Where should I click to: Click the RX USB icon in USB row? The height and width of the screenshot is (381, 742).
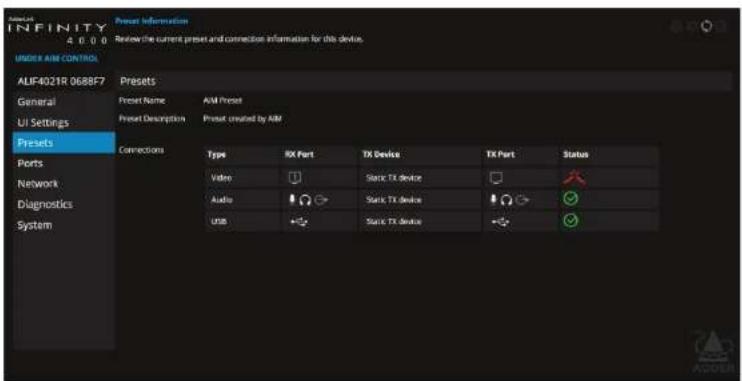299,222
